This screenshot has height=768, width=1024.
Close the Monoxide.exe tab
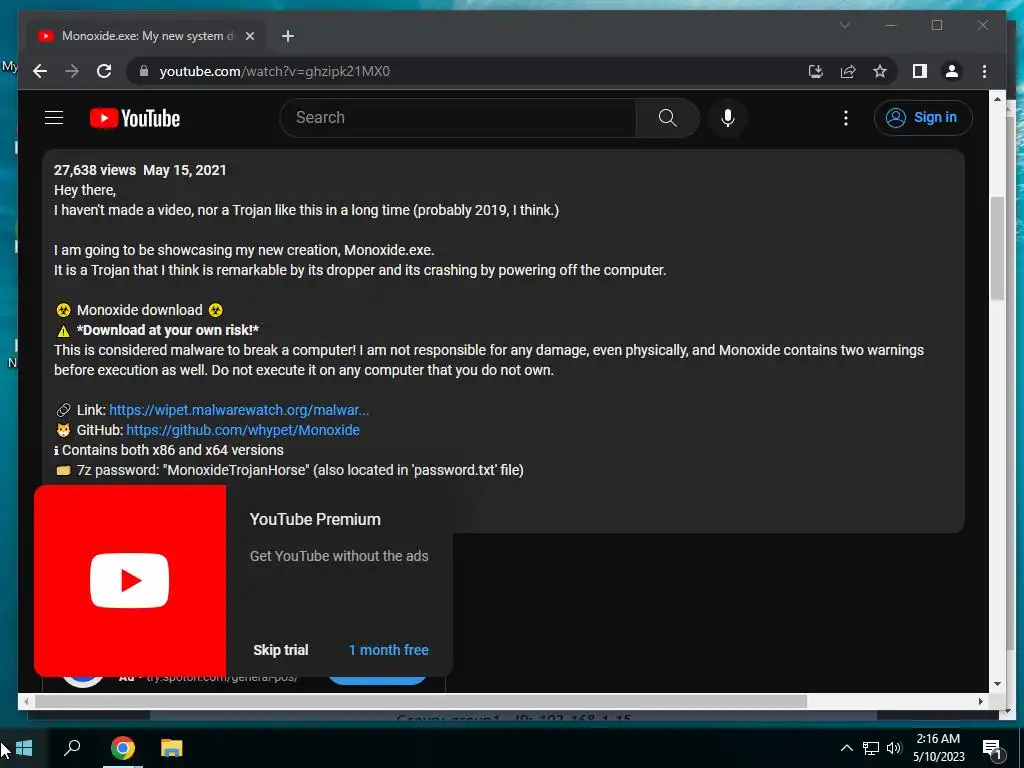pyautogui.click(x=249, y=36)
